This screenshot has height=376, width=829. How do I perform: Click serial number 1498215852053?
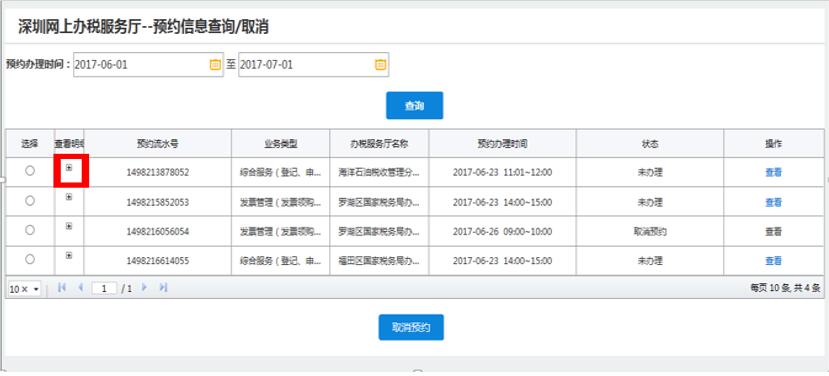tap(158, 203)
